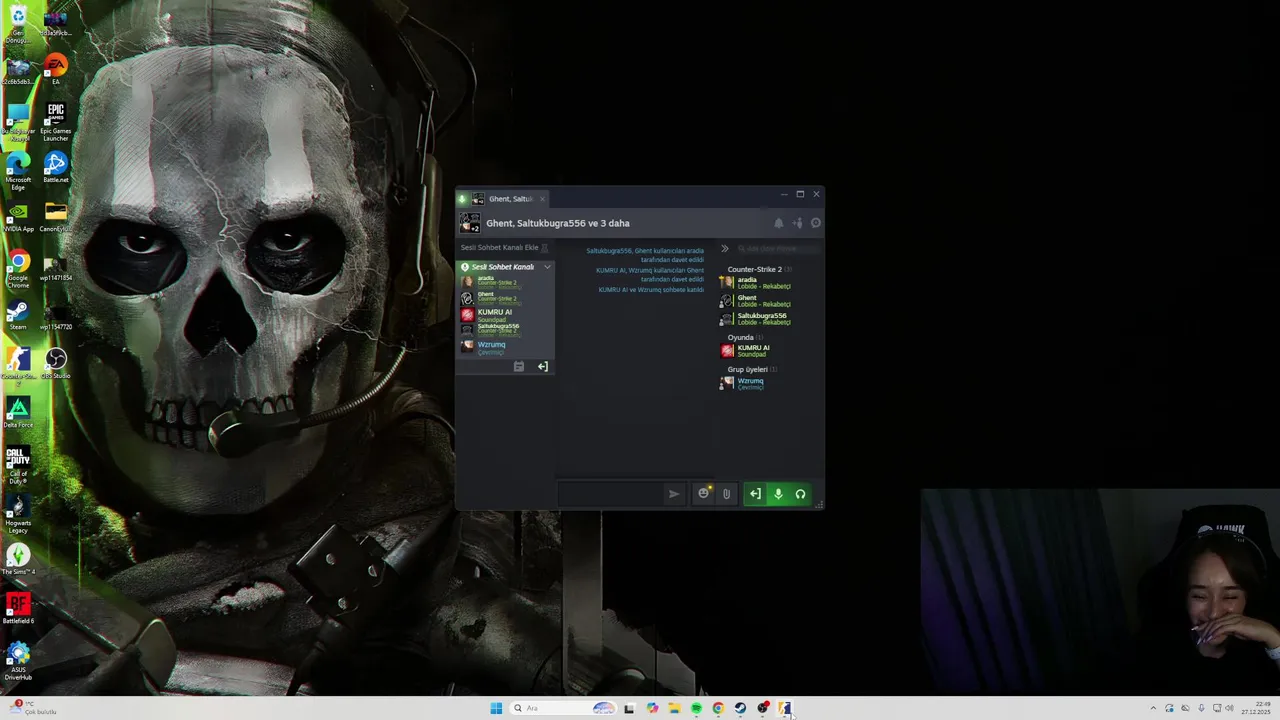
Task: Click green voice status icon left of tab
Action: pyautogui.click(x=462, y=199)
